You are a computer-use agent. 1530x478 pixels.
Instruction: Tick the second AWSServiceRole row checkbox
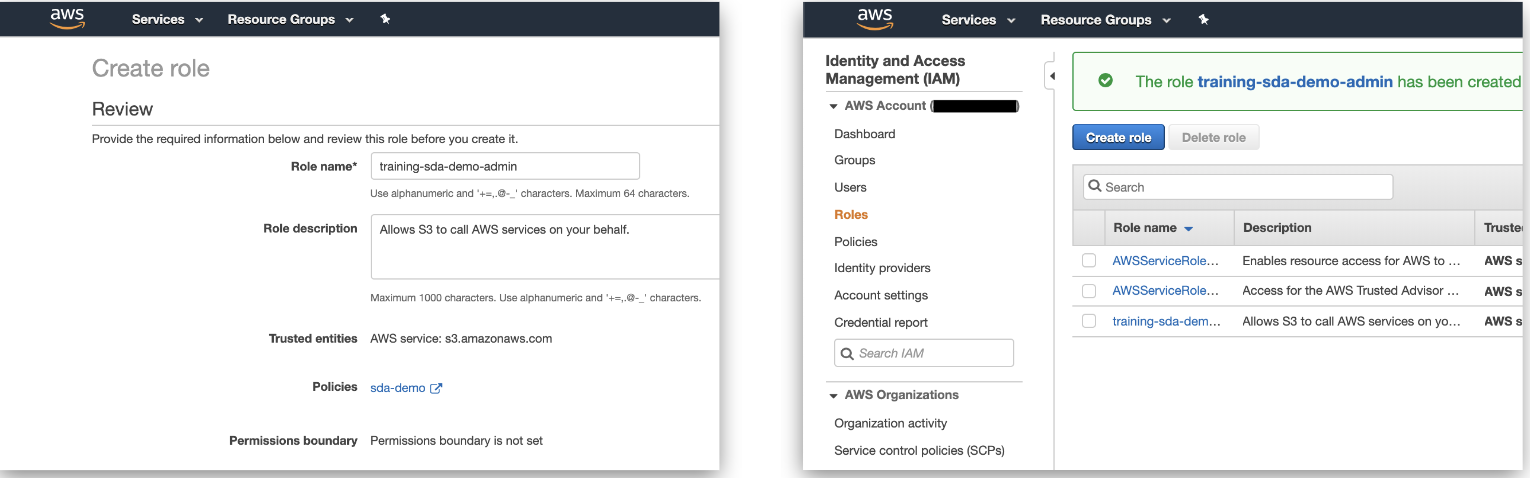(x=1089, y=291)
